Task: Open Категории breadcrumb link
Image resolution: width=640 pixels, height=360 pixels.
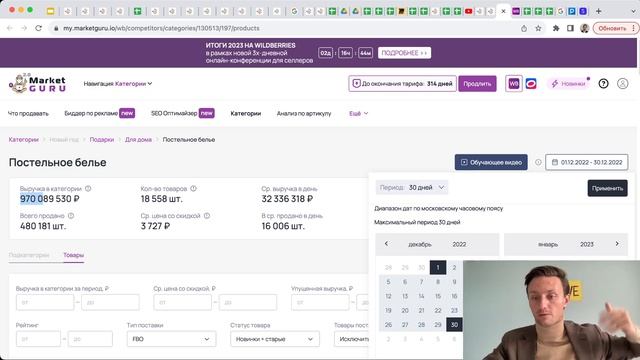Action: [24, 140]
